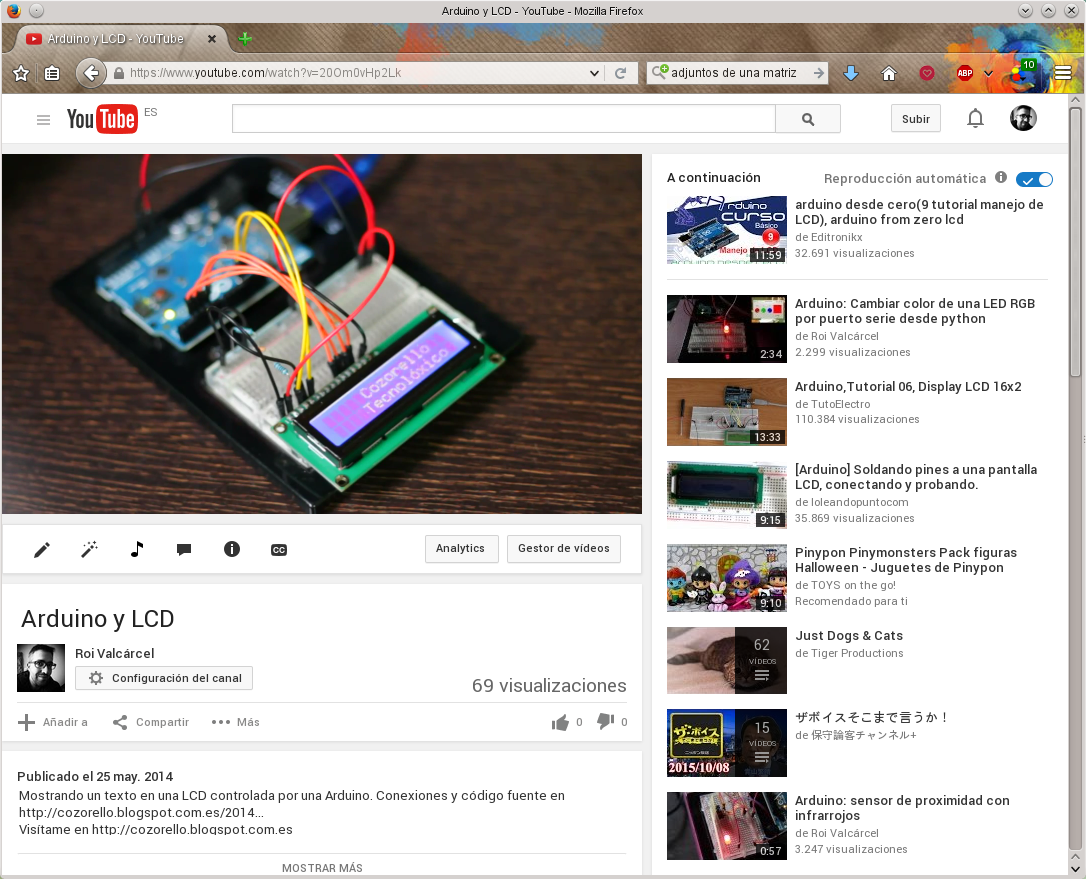
Task: Open the notifications bell
Action: pyautogui.click(x=975, y=118)
